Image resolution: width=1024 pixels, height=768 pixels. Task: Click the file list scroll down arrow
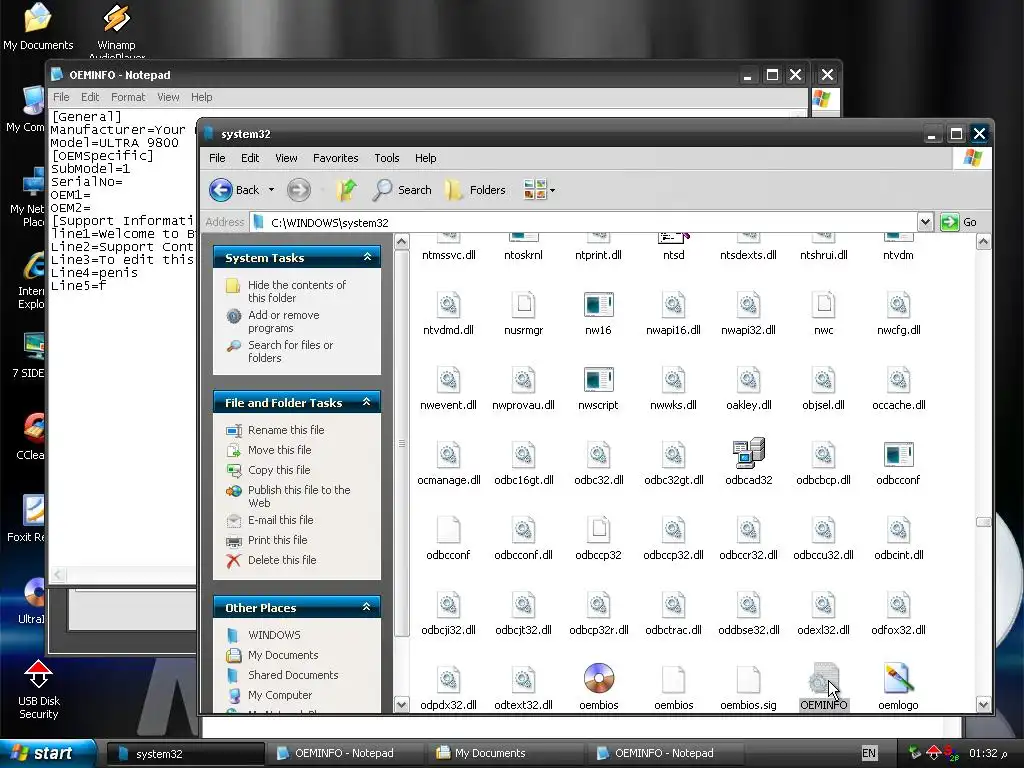(983, 704)
